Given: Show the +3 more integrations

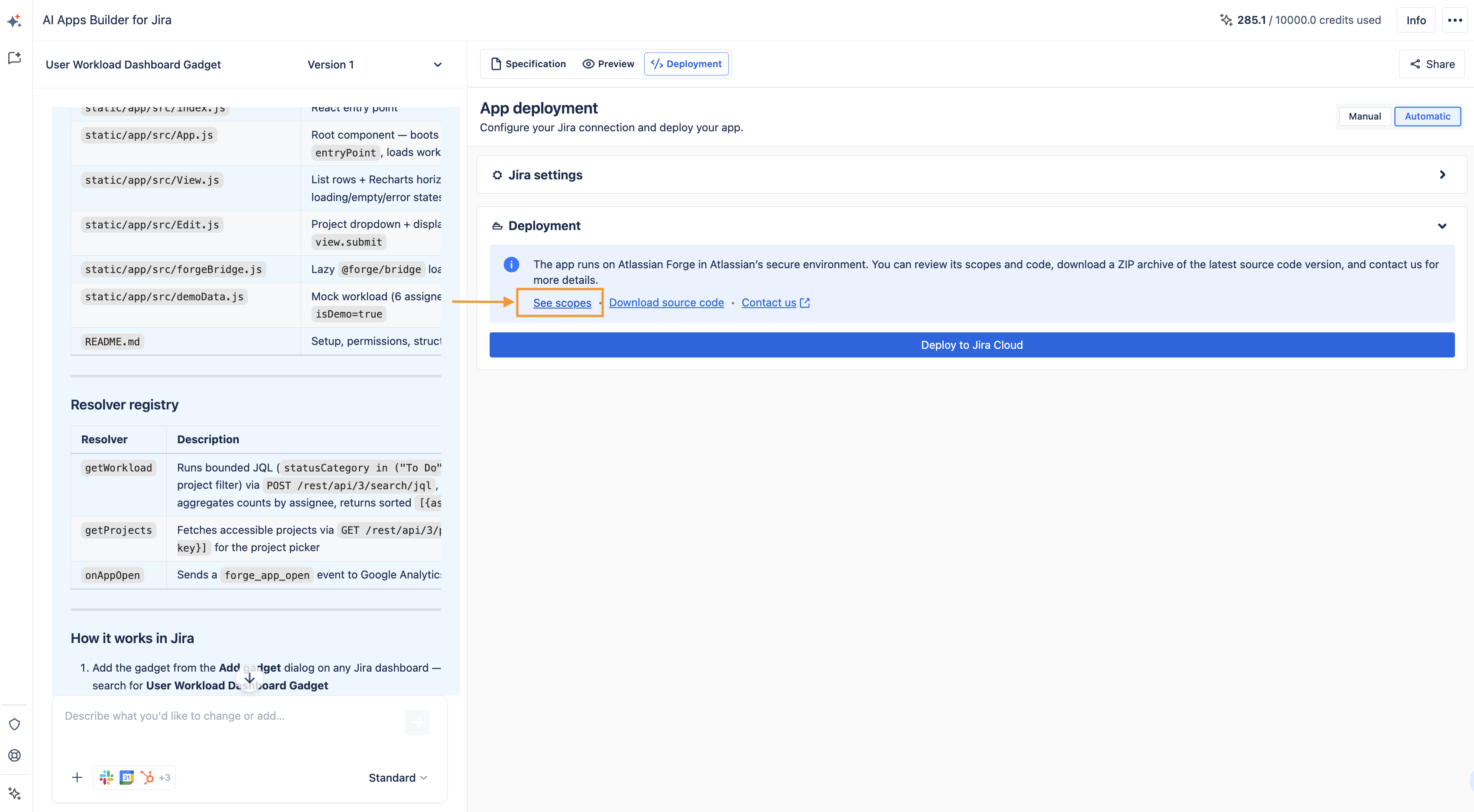Looking at the screenshot, I should click(x=164, y=778).
